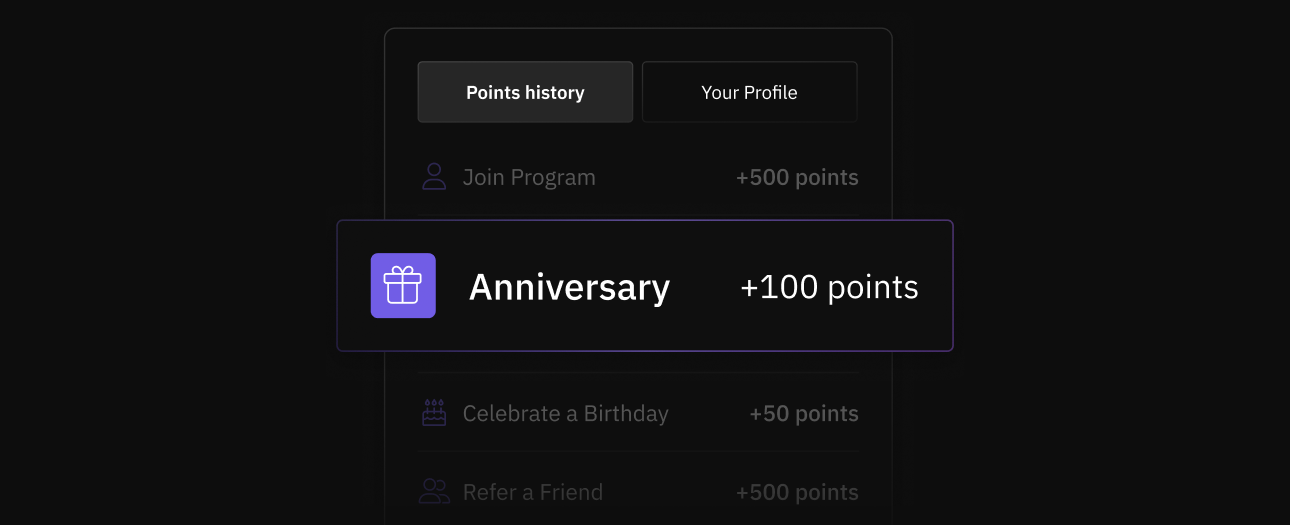
Task: Click the space between Refer a Friend and +500 points
Action: tap(669, 492)
